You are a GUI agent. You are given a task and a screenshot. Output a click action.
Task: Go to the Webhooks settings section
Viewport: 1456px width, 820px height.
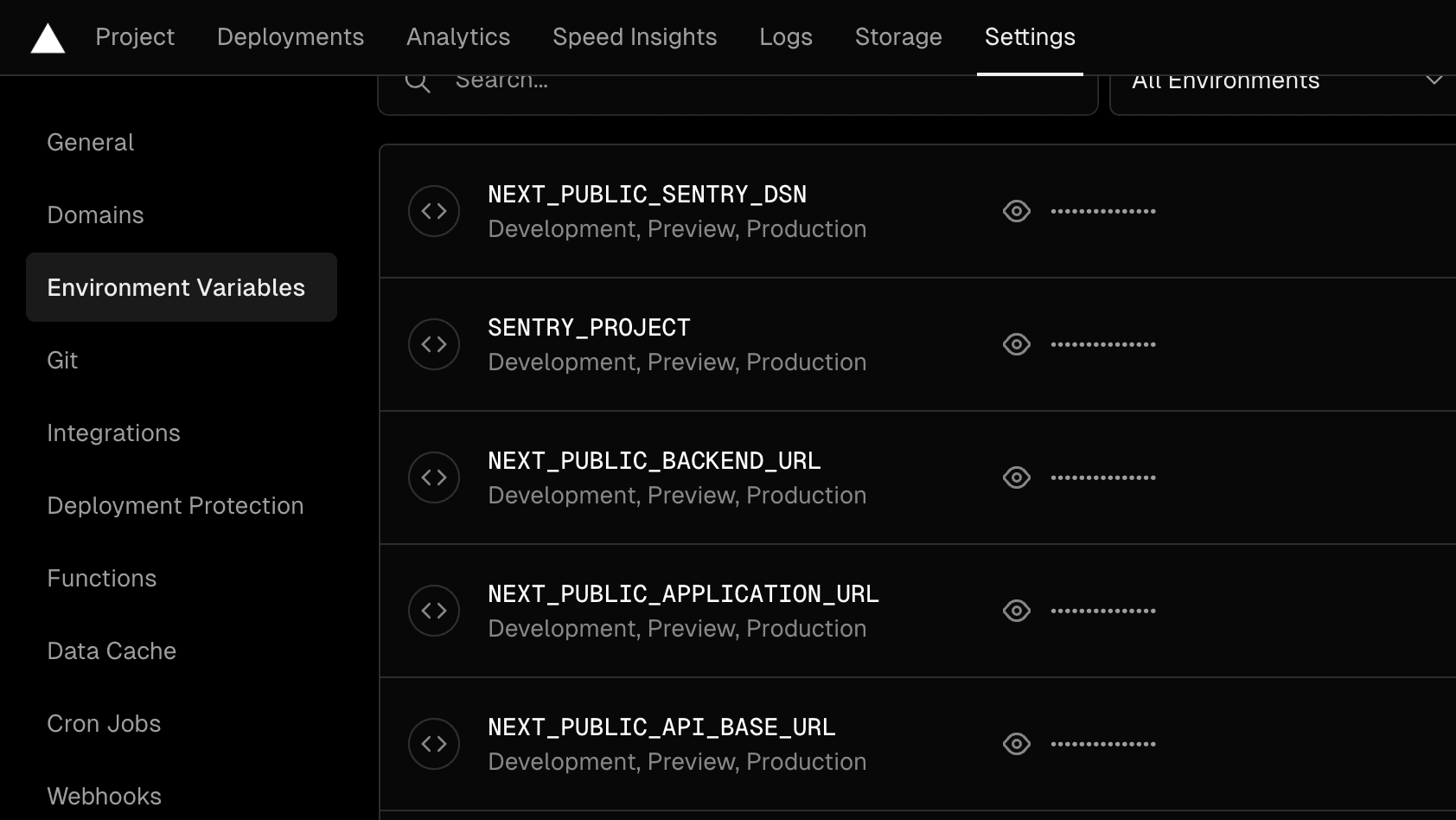click(104, 795)
